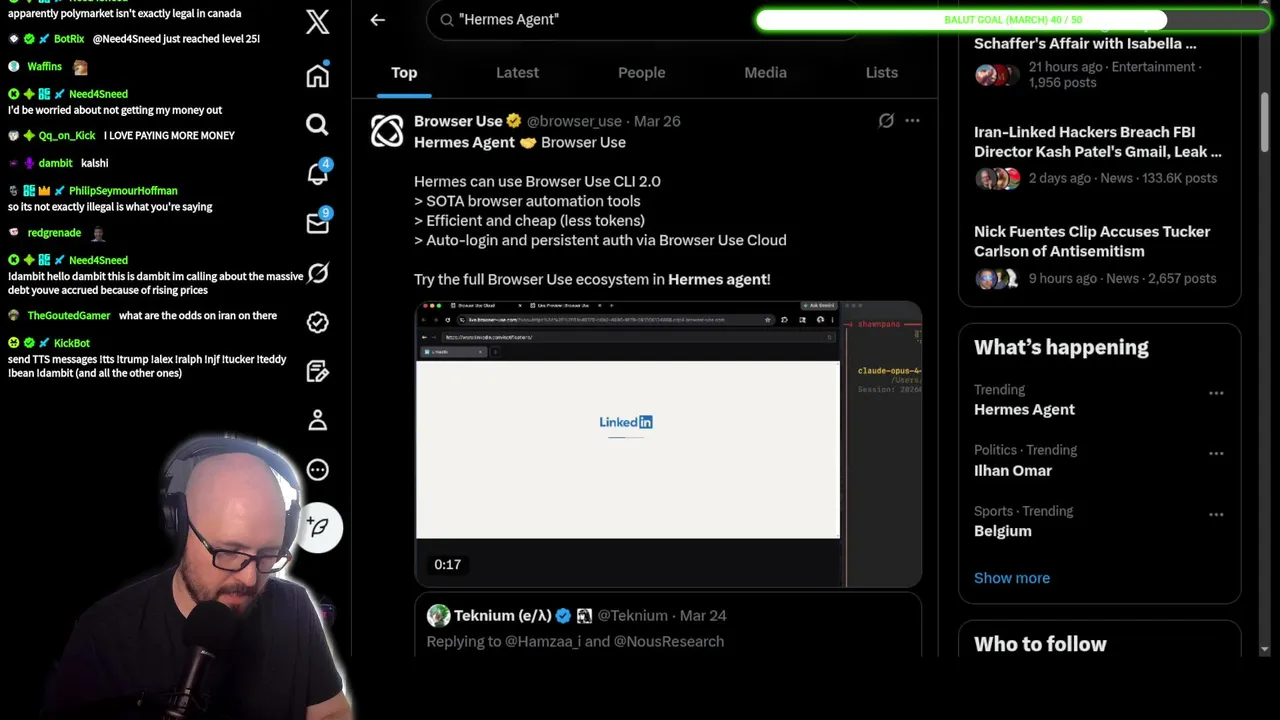Open Browser Use profile avatar
This screenshot has width=1280, height=720.
tap(387, 131)
